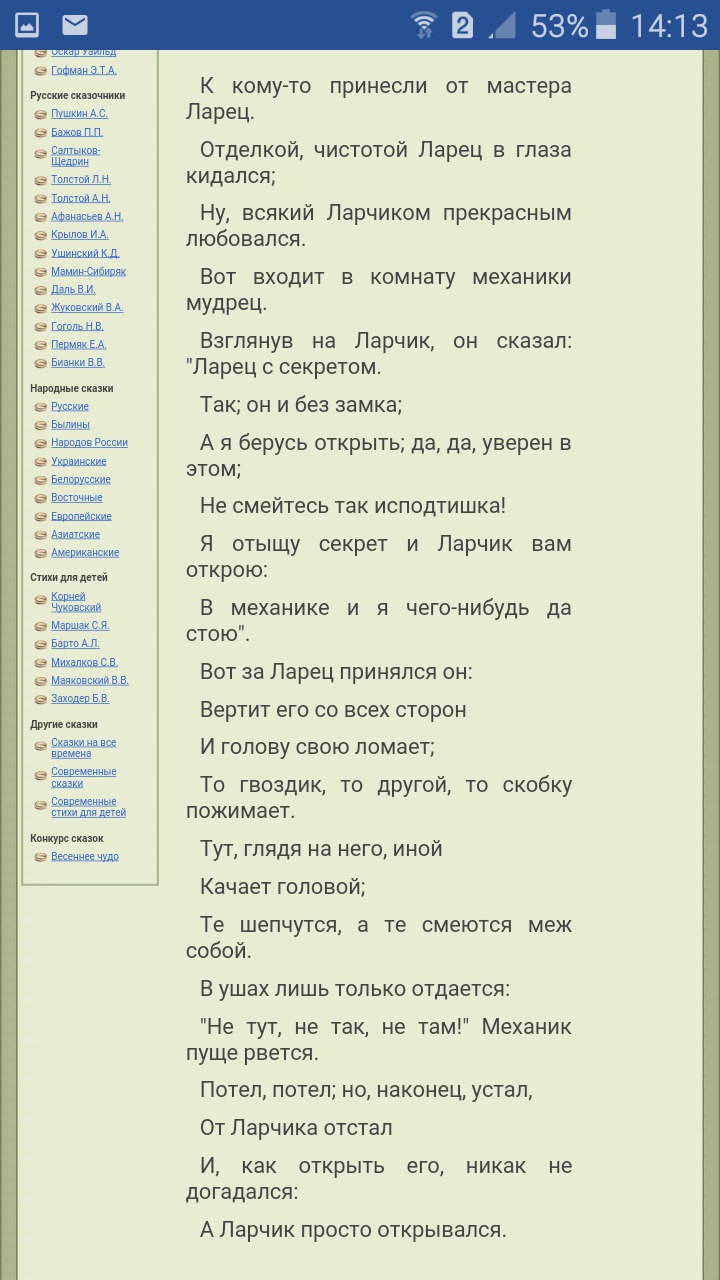
Task: Tap the scroll icon beside Маршак С.Я.
Action: tap(40, 626)
